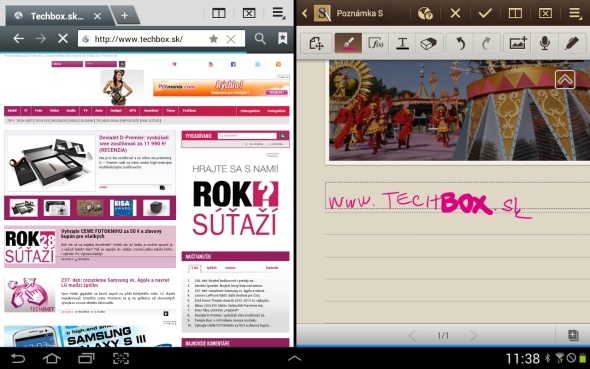Stop loading the page
590x369 pixels.
click(63, 38)
